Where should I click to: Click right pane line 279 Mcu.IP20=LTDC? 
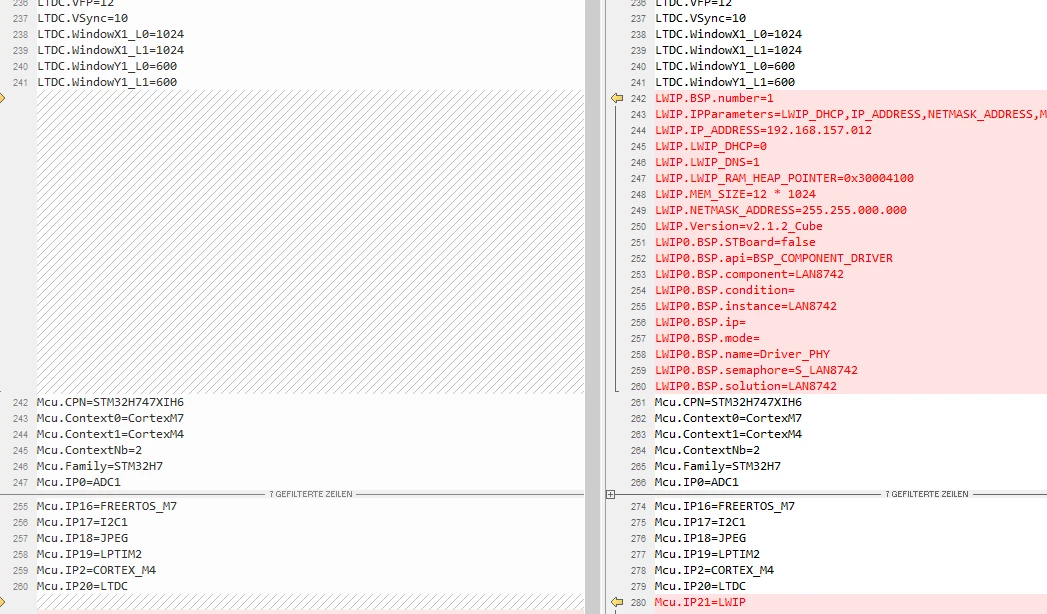click(x=700, y=587)
